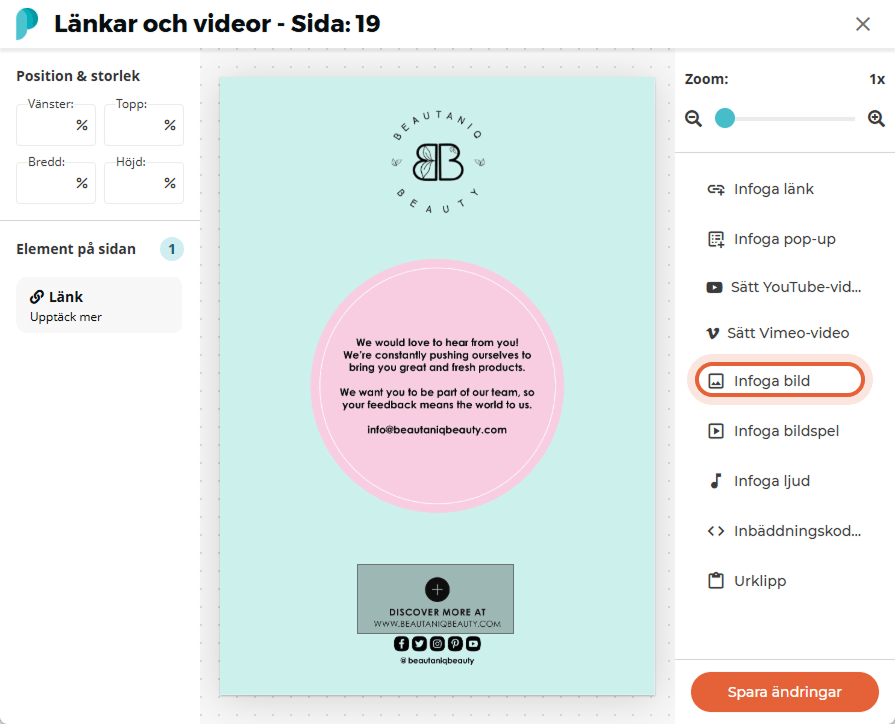Save with Spara ändringar button
This screenshot has width=895, height=724.
point(784,692)
